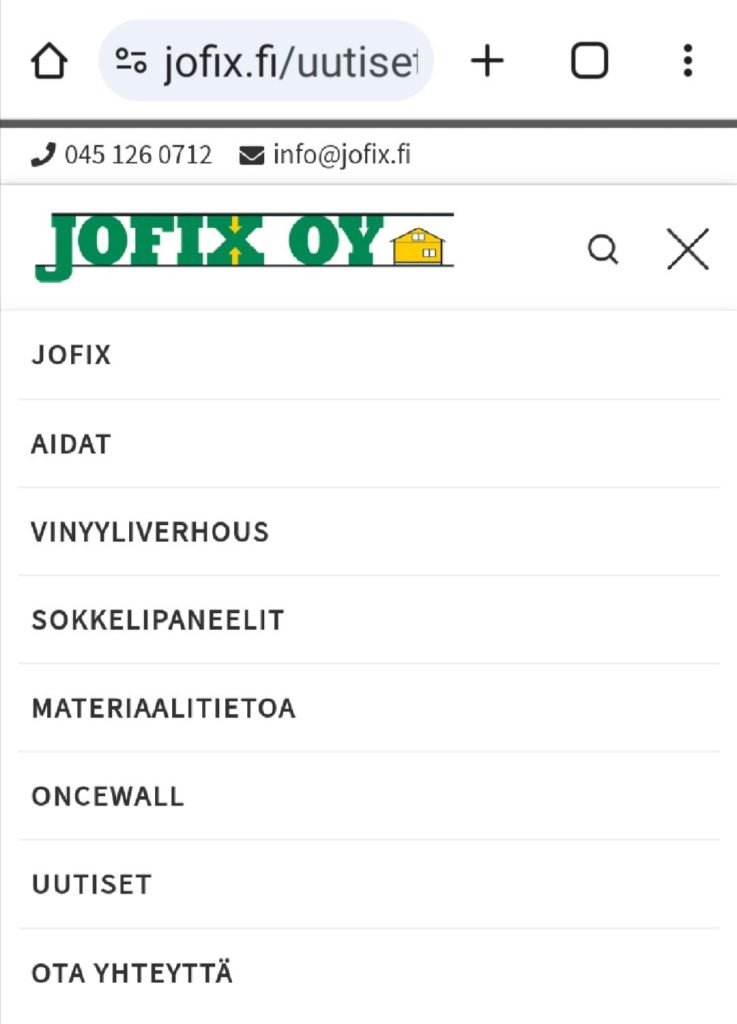Navigate to MATERIAALITIETOA
Viewport: 737px width, 1024px height.
click(164, 708)
